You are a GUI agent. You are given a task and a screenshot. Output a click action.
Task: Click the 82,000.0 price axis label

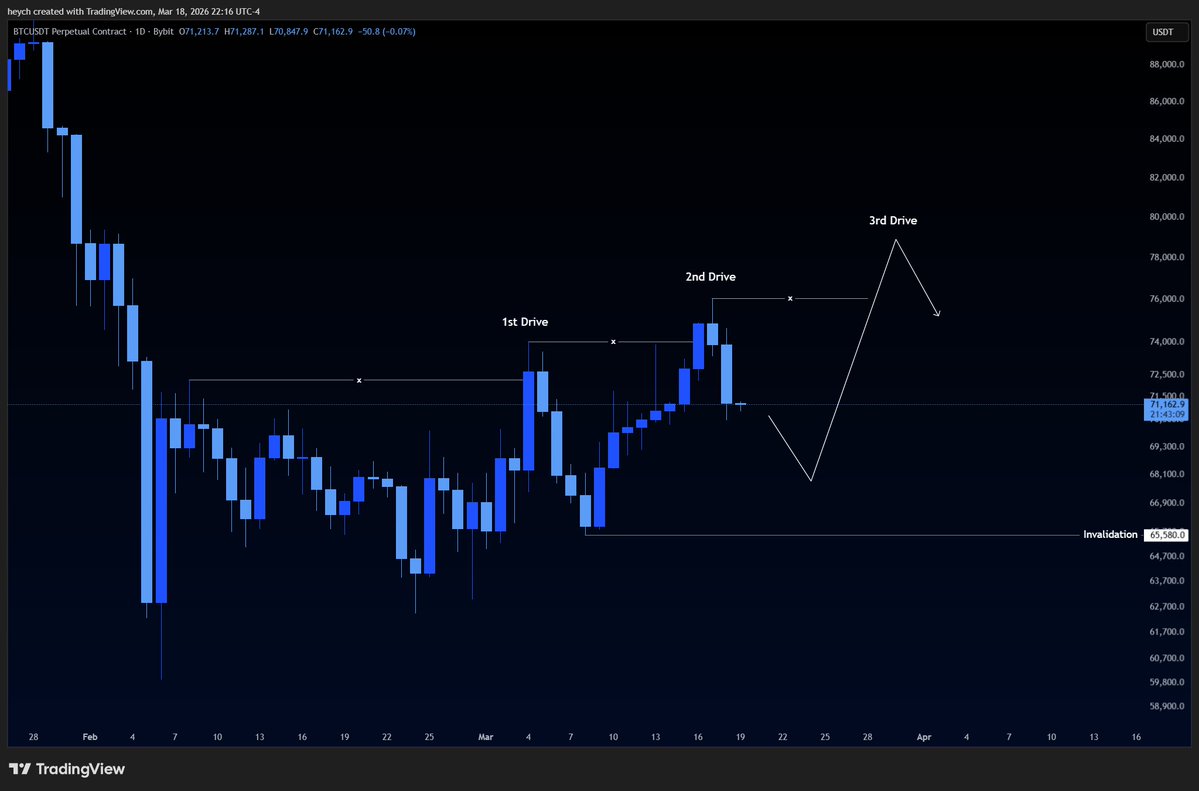(1167, 177)
